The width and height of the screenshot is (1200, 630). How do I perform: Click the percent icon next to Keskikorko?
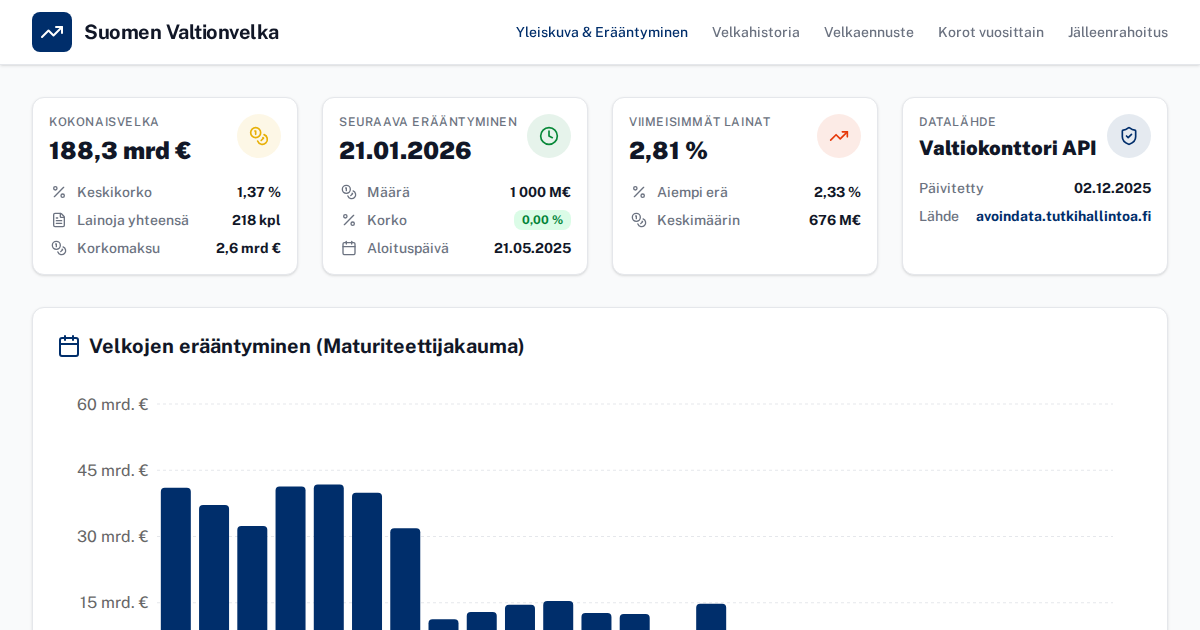pos(59,192)
